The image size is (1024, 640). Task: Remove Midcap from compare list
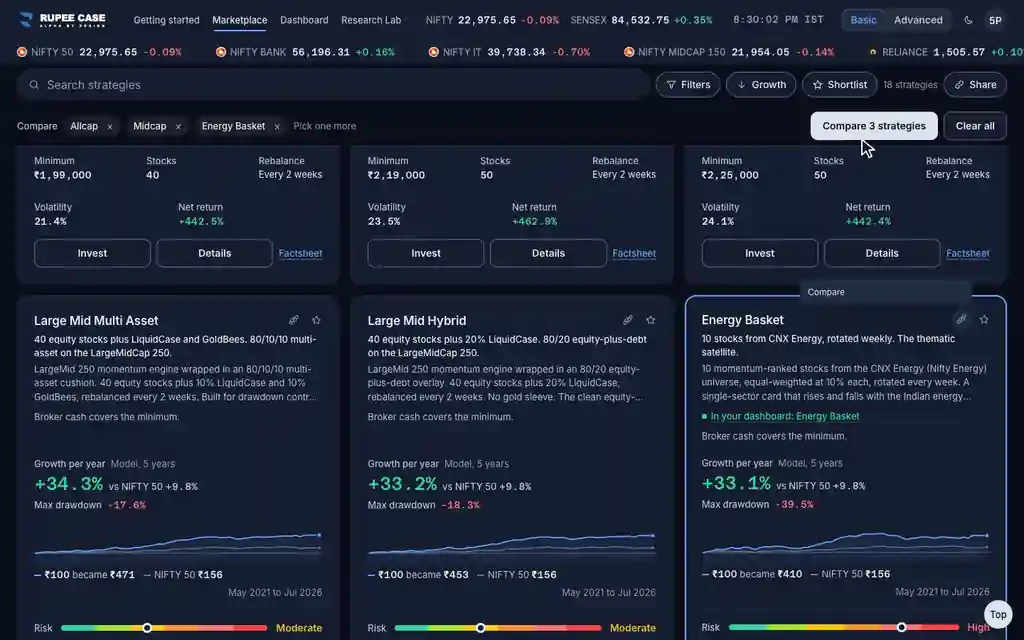click(x=178, y=127)
